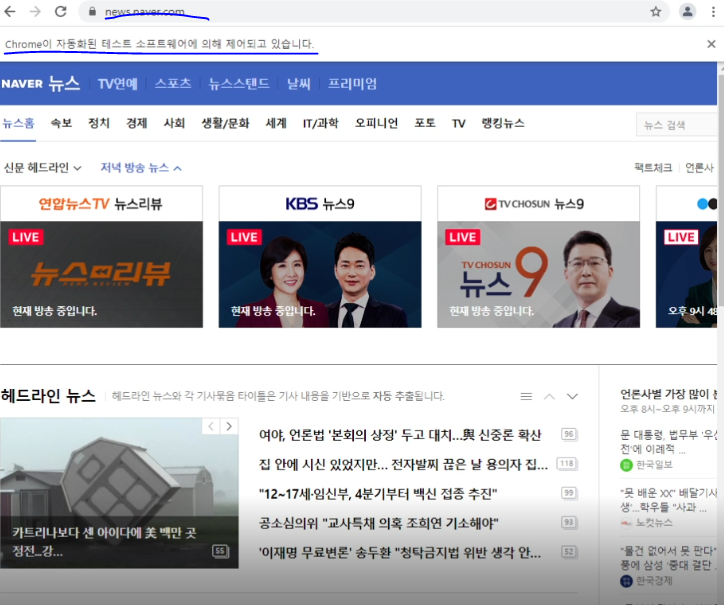Collapse the 저녁 방송 뉴스 section
The width and height of the screenshot is (724, 605).
click(x=141, y=167)
